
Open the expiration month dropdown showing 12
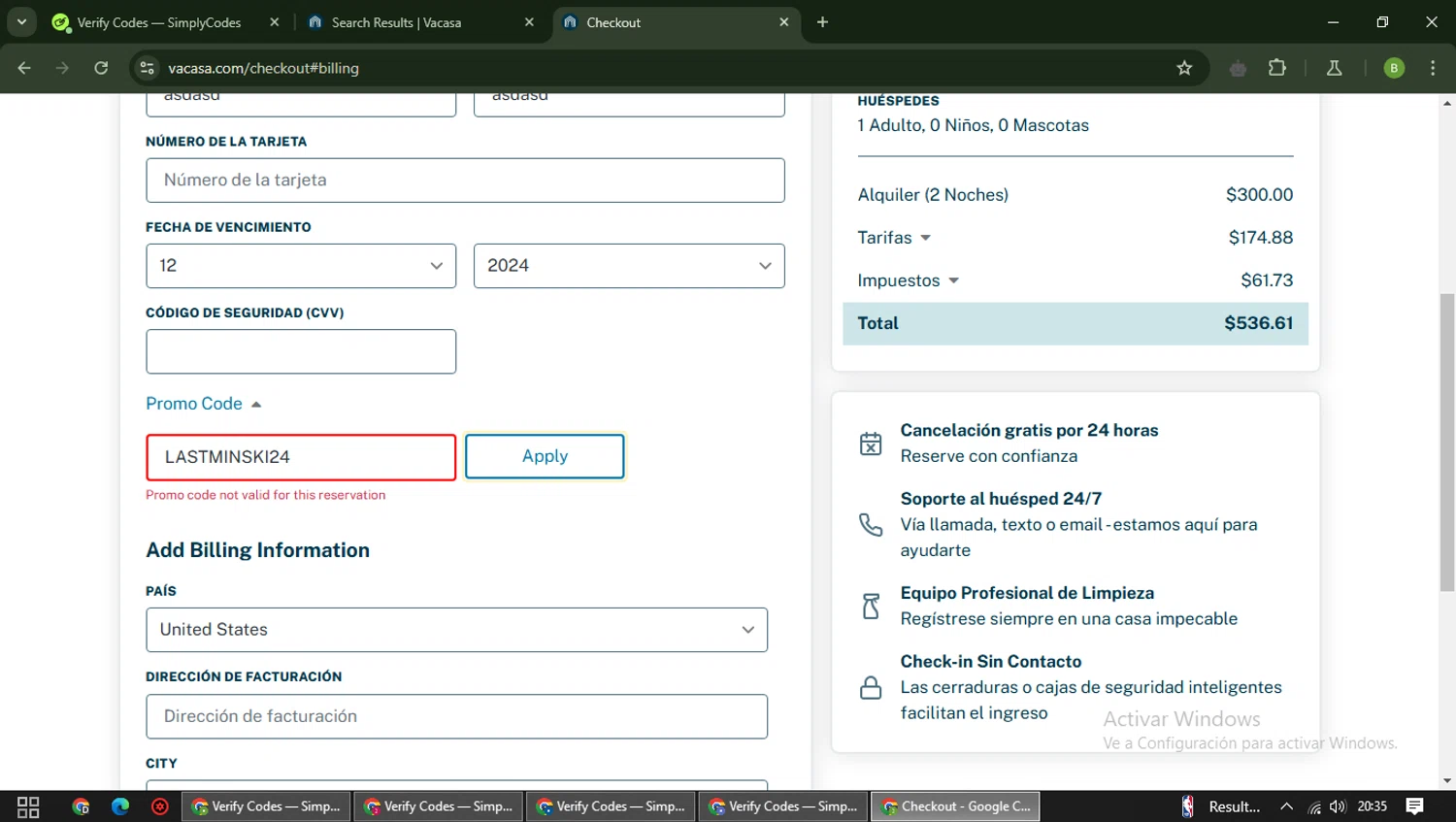pyautogui.click(x=301, y=266)
